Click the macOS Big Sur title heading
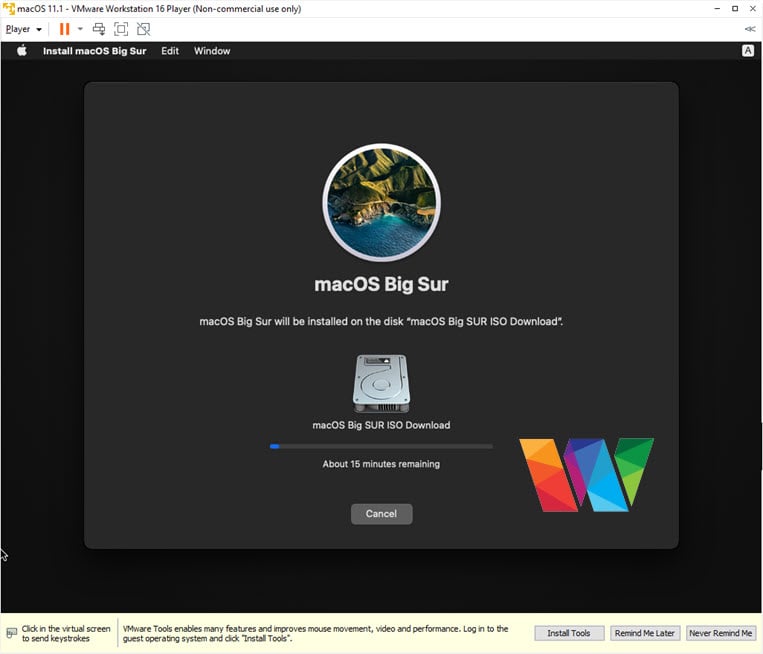 coord(381,284)
